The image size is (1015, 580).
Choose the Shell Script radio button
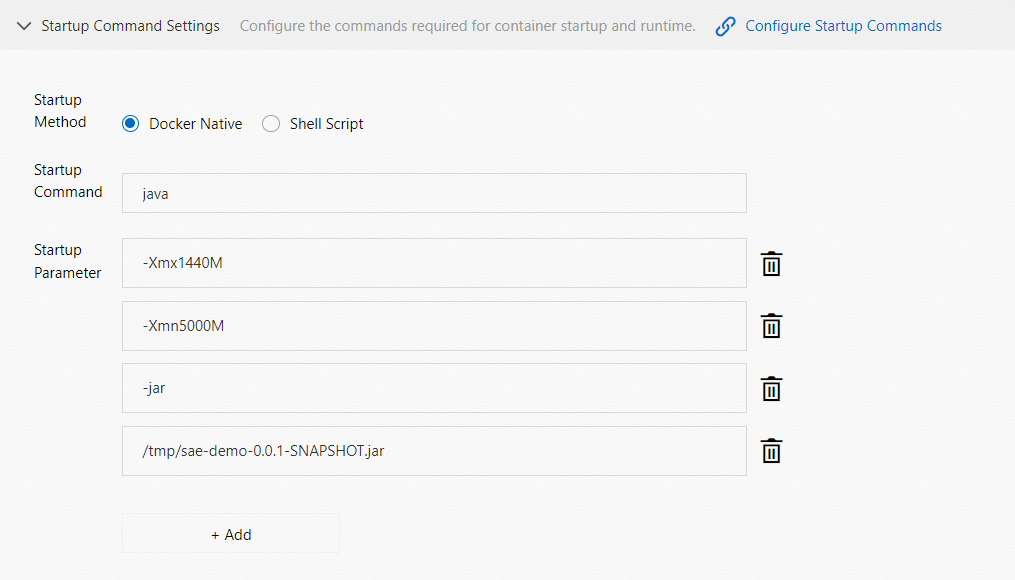[x=271, y=124]
